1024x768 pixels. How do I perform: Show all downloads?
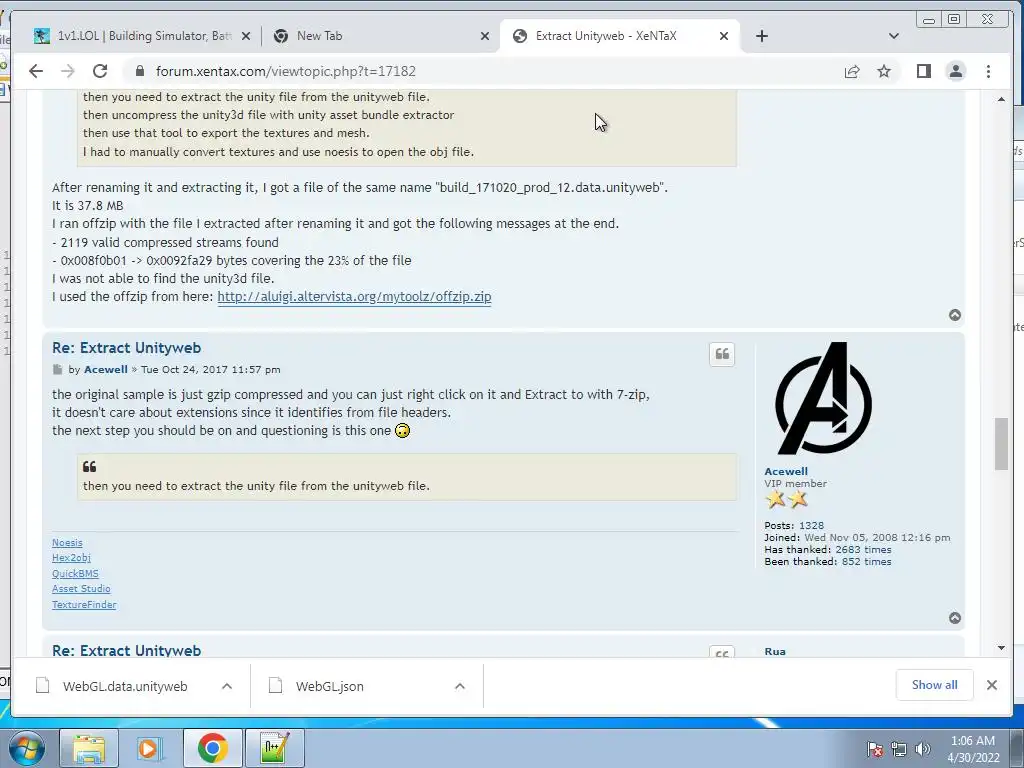click(935, 685)
